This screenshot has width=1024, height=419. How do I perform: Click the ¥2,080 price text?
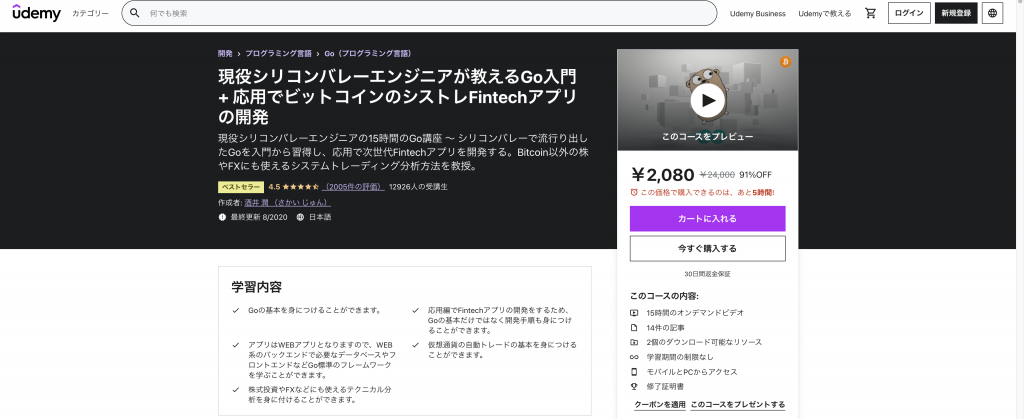pos(663,174)
